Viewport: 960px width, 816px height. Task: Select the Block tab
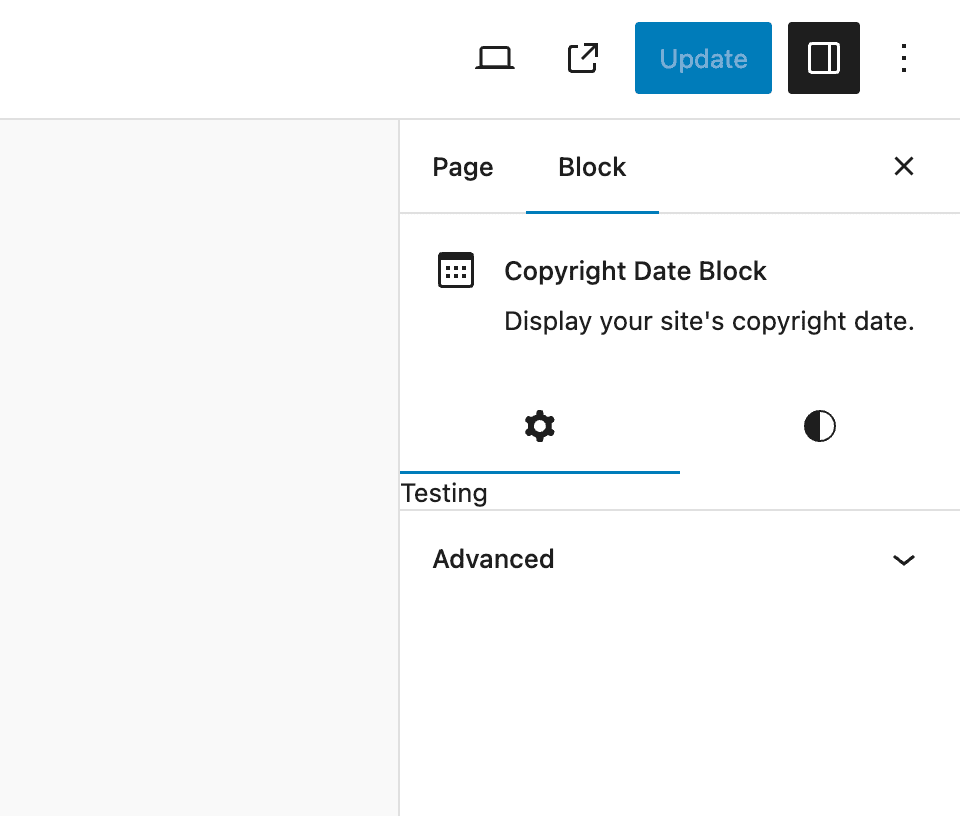click(x=592, y=167)
